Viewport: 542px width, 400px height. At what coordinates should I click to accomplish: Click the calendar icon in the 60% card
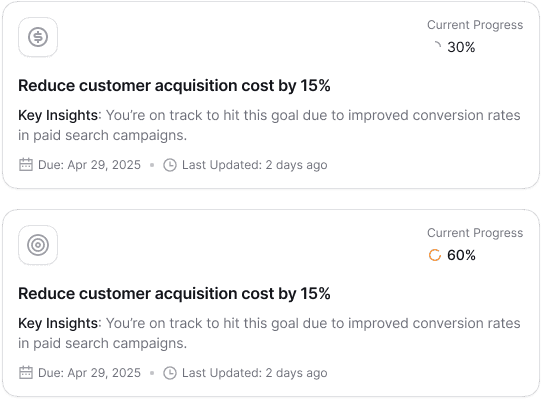coord(26,373)
